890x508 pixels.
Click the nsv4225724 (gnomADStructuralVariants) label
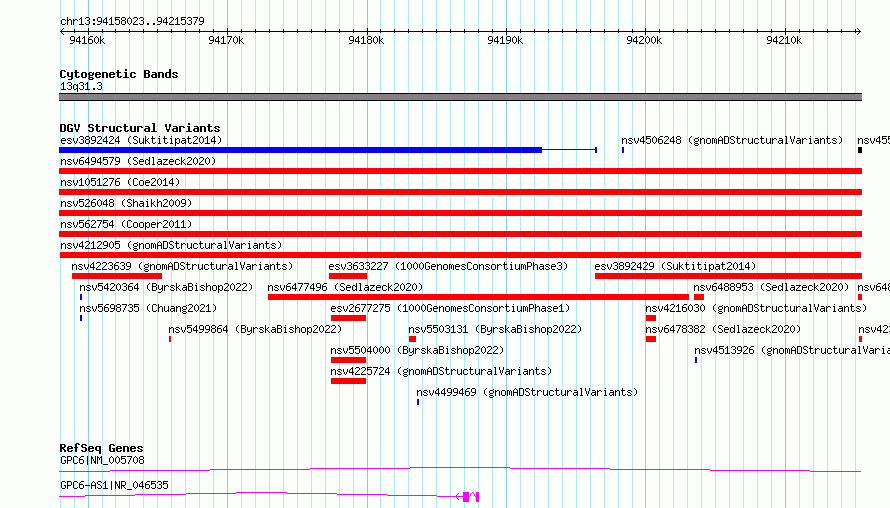(x=441, y=371)
